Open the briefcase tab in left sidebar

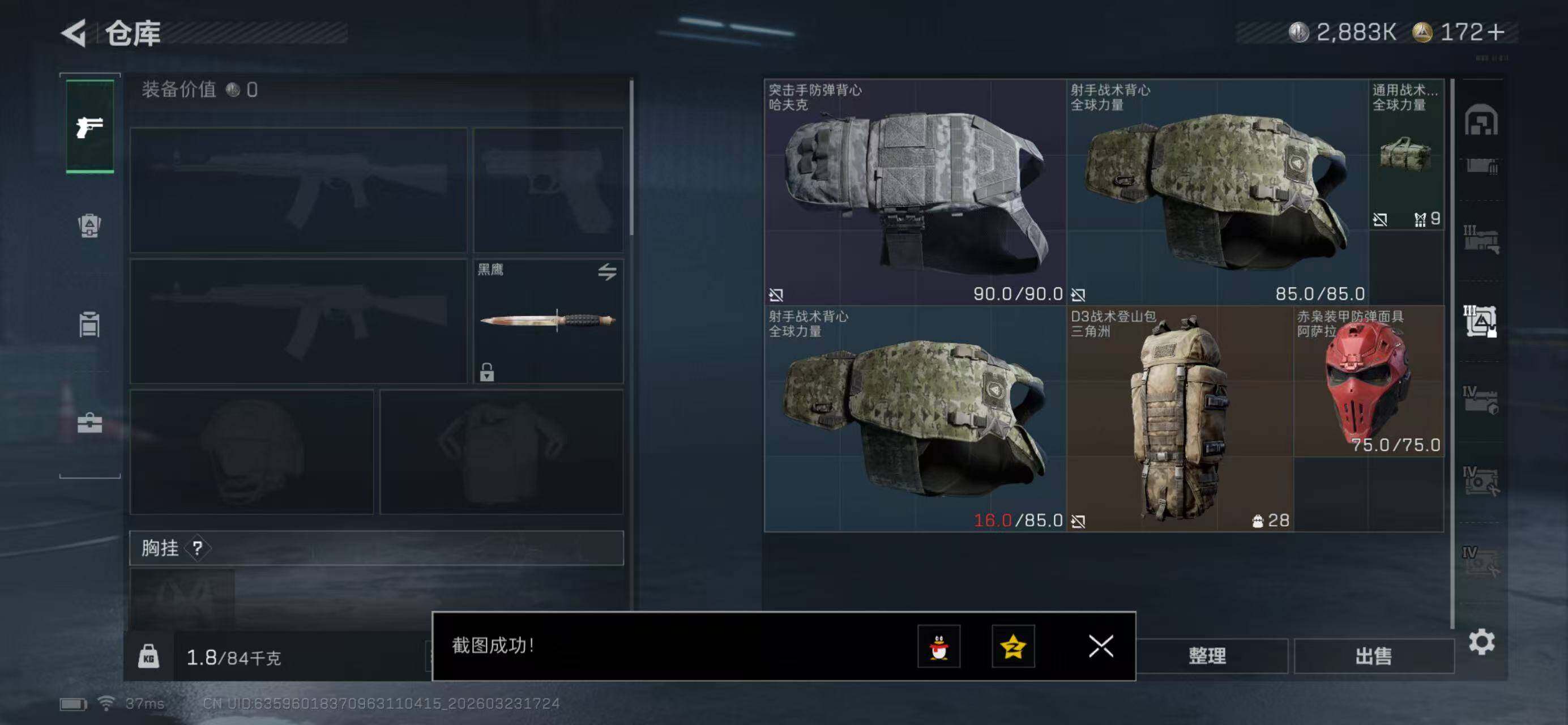(x=89, y=423)
